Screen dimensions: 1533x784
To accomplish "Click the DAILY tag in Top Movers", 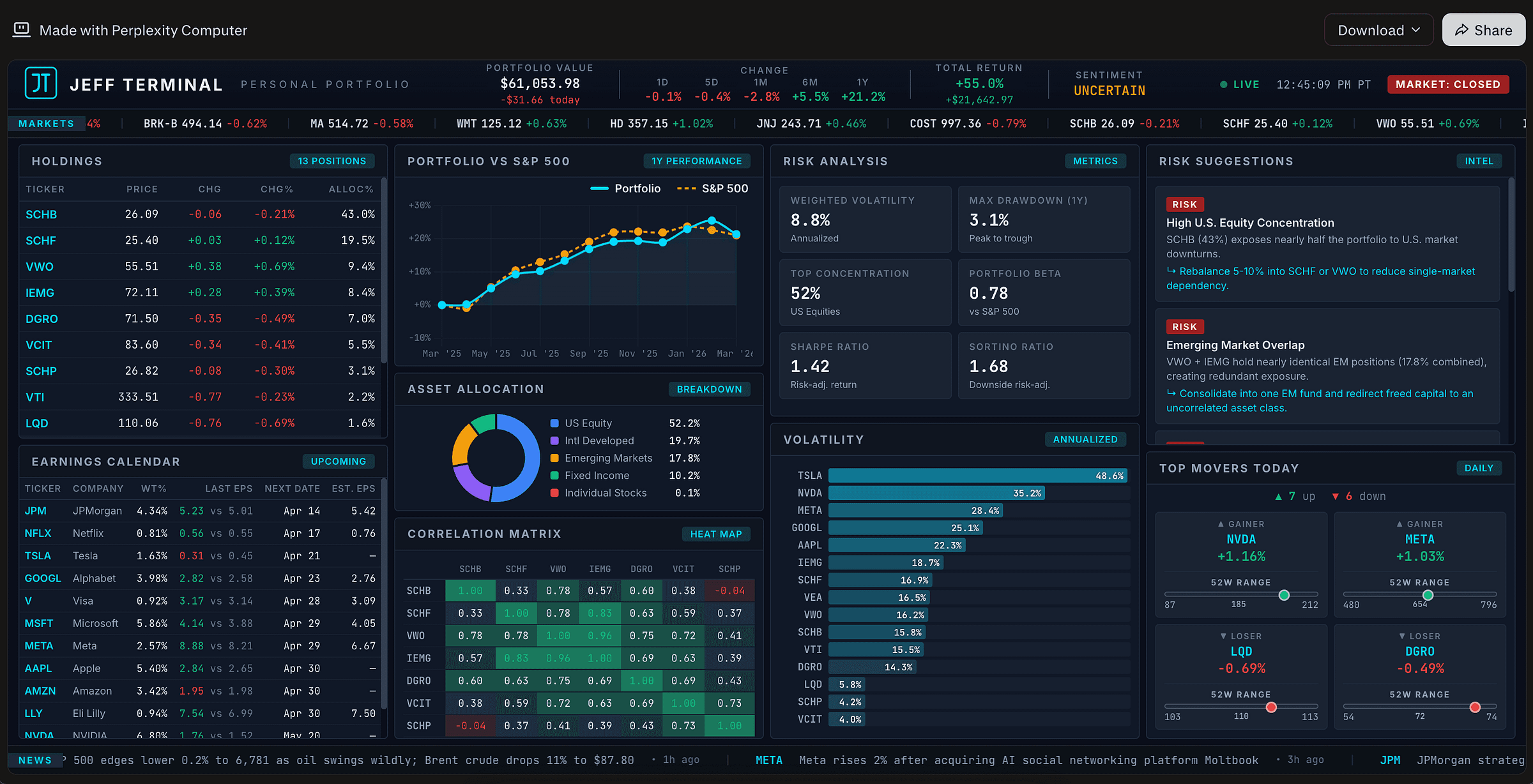I will click(1479, 468).
